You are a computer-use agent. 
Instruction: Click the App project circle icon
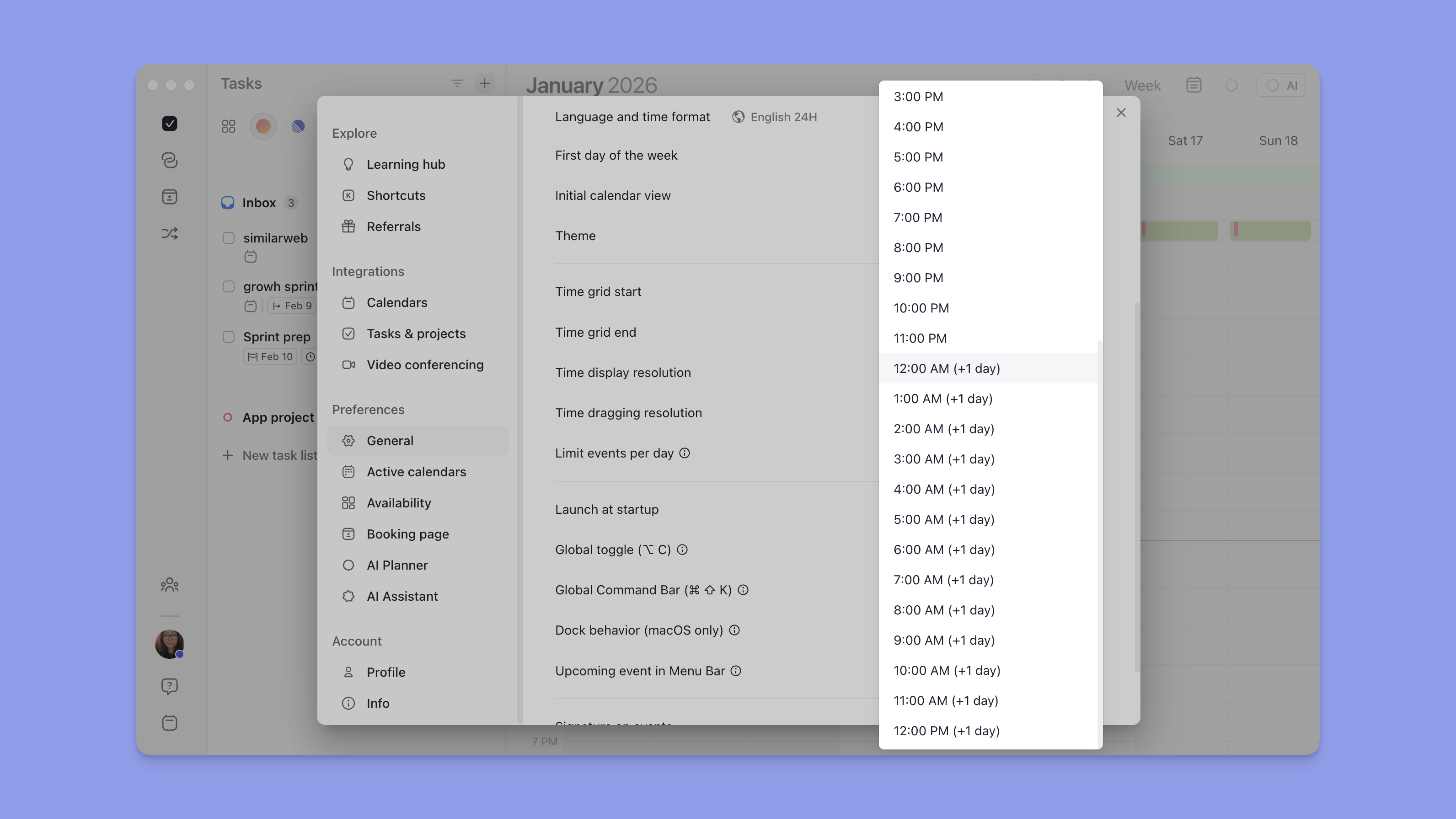point(228,417)
